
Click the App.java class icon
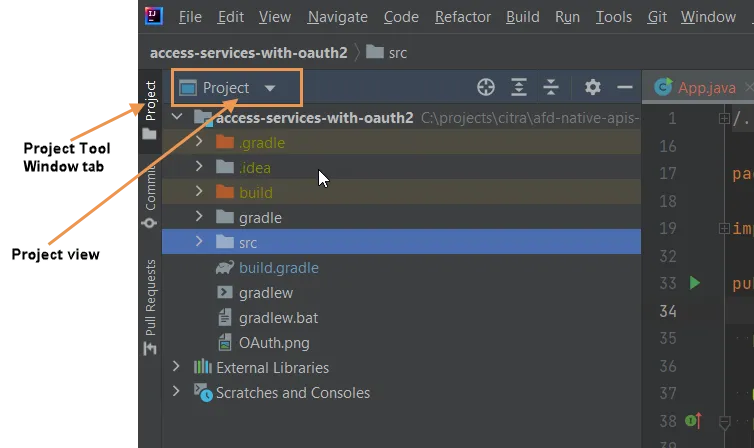coord(663,87)
